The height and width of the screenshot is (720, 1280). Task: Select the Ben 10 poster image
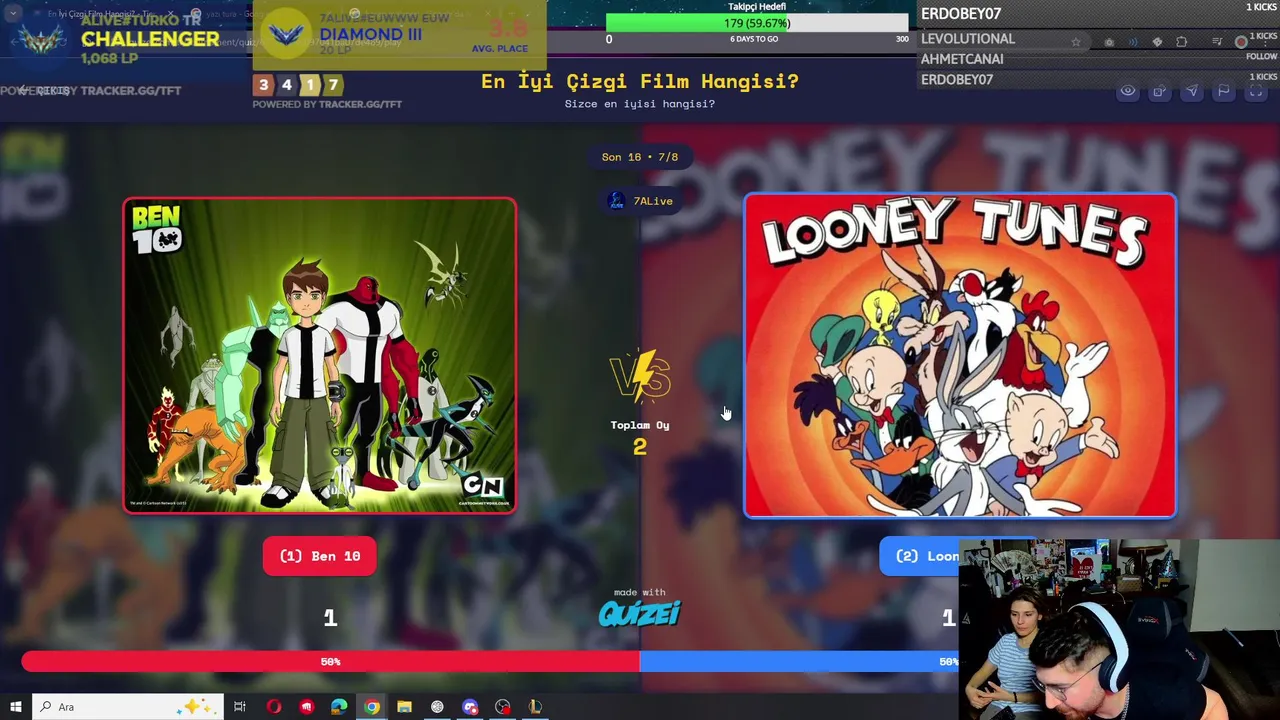[320, 356]
